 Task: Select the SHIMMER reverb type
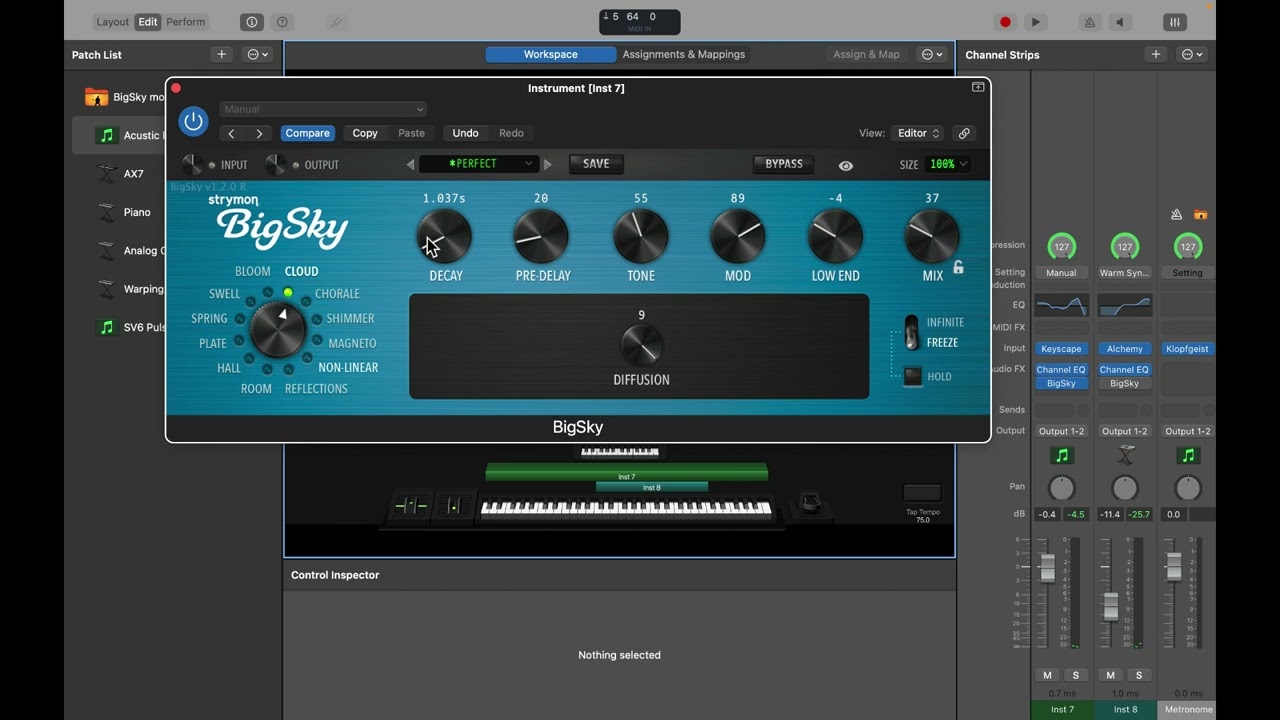[x=350, y=318]
